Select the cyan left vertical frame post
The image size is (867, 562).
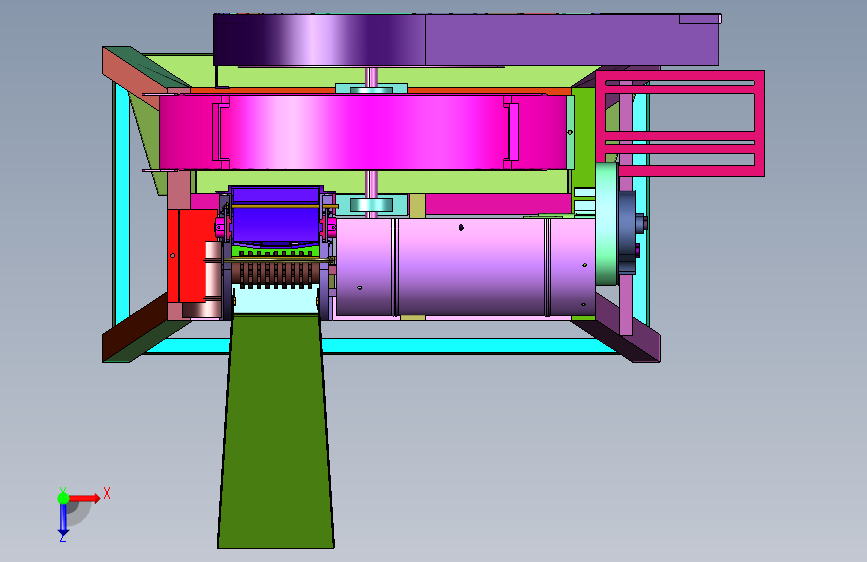click(122, 205)
